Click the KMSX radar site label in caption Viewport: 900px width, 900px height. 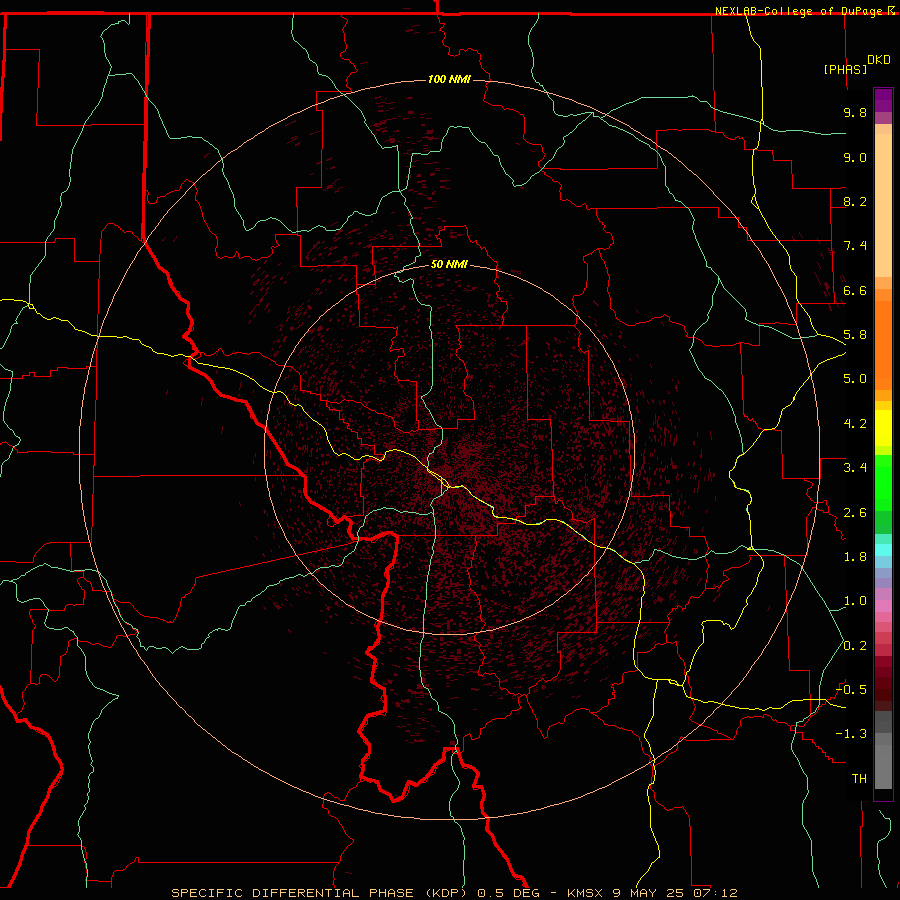coord(585,893)
